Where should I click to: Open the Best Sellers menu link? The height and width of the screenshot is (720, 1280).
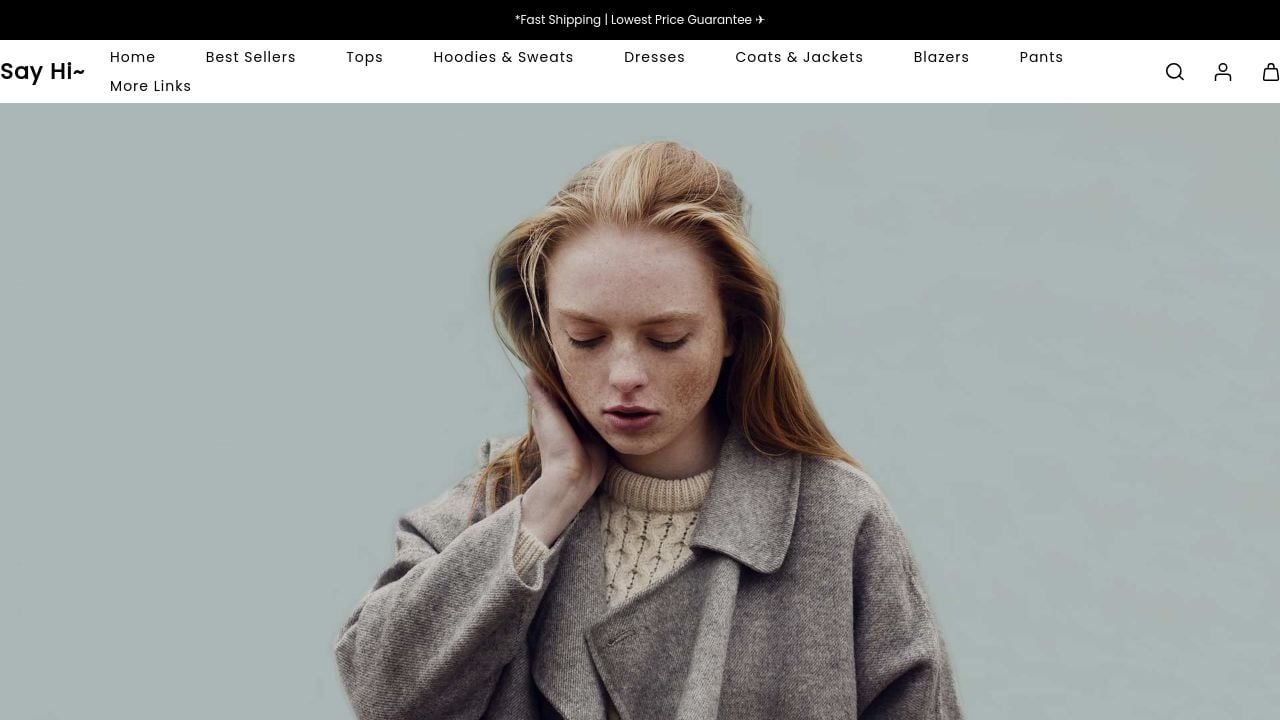[x=251, y=57]
